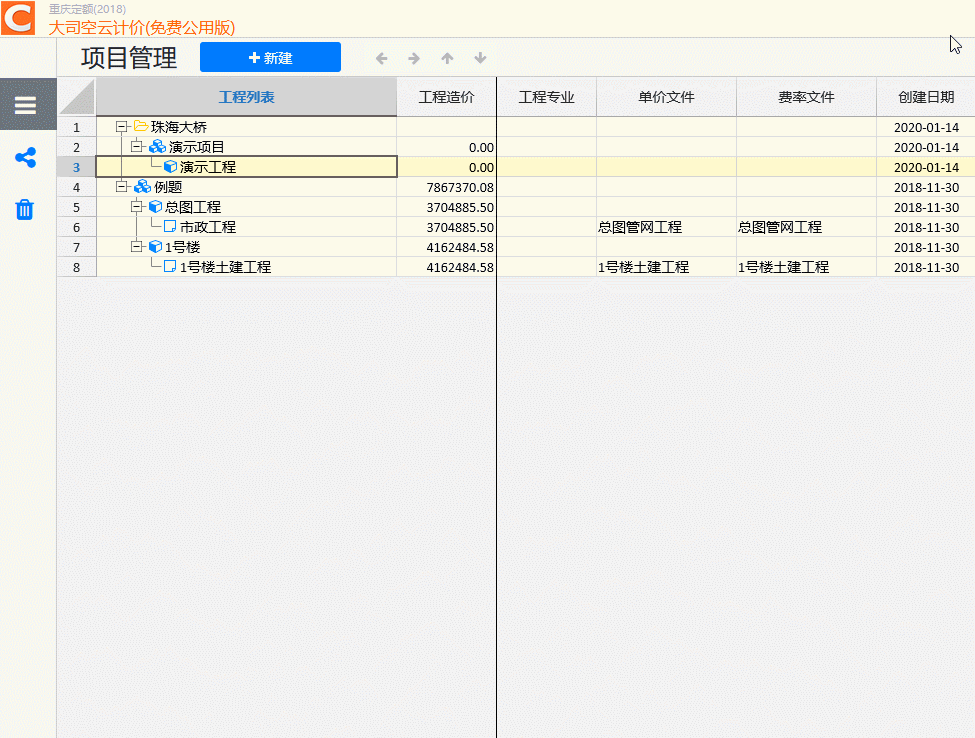
Task: Click the 工程造价 column header
Action: 446,97
